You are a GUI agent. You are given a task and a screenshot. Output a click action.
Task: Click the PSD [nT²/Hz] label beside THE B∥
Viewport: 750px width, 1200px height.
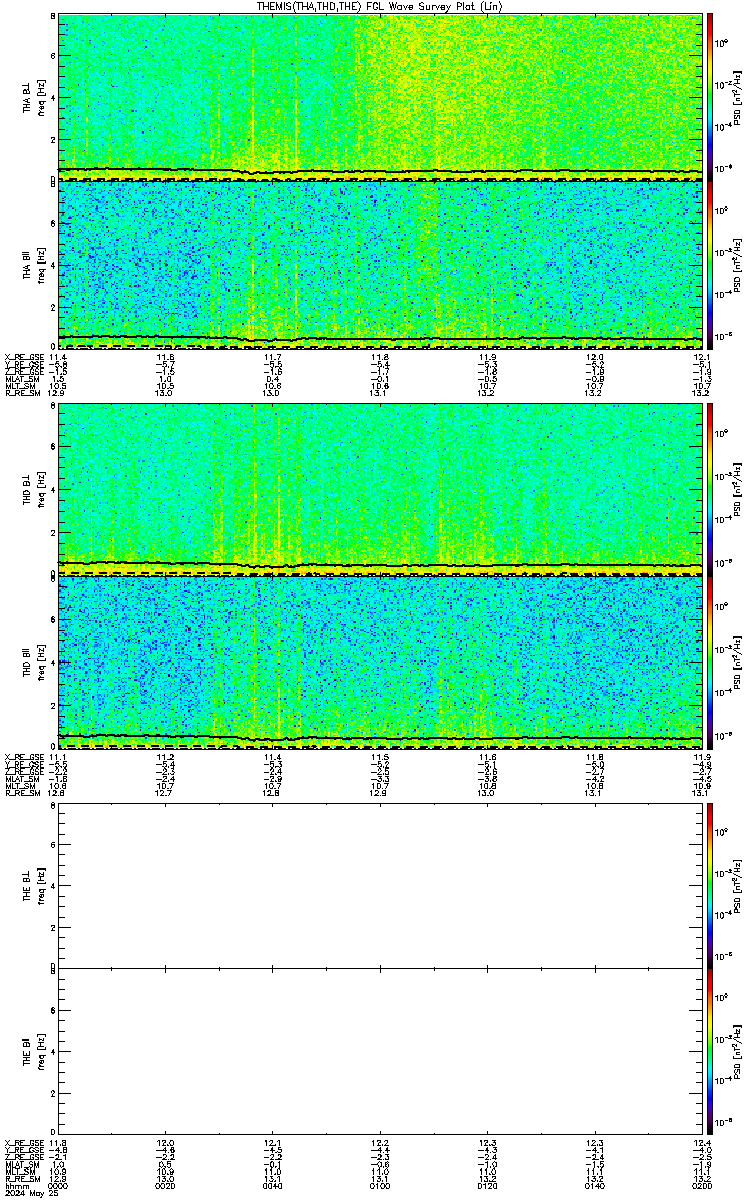click(x=738, y=1050)
